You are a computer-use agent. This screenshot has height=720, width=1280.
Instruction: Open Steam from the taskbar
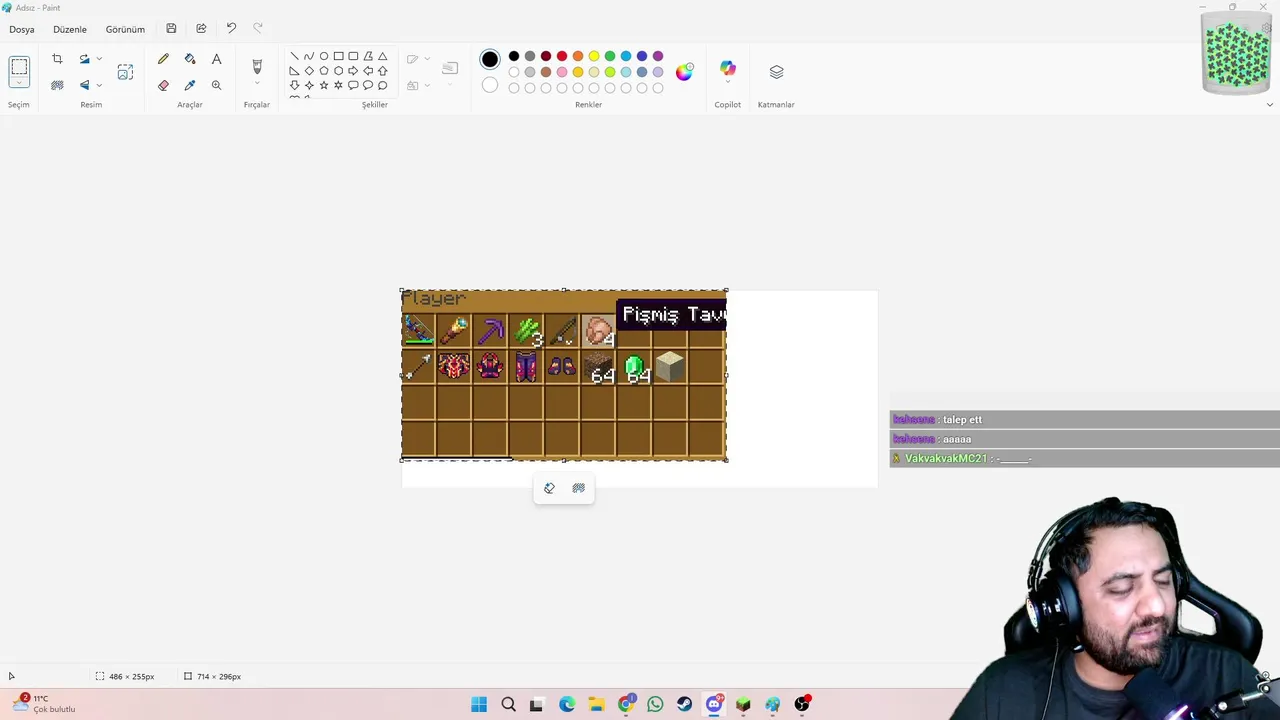coord(684,704)
